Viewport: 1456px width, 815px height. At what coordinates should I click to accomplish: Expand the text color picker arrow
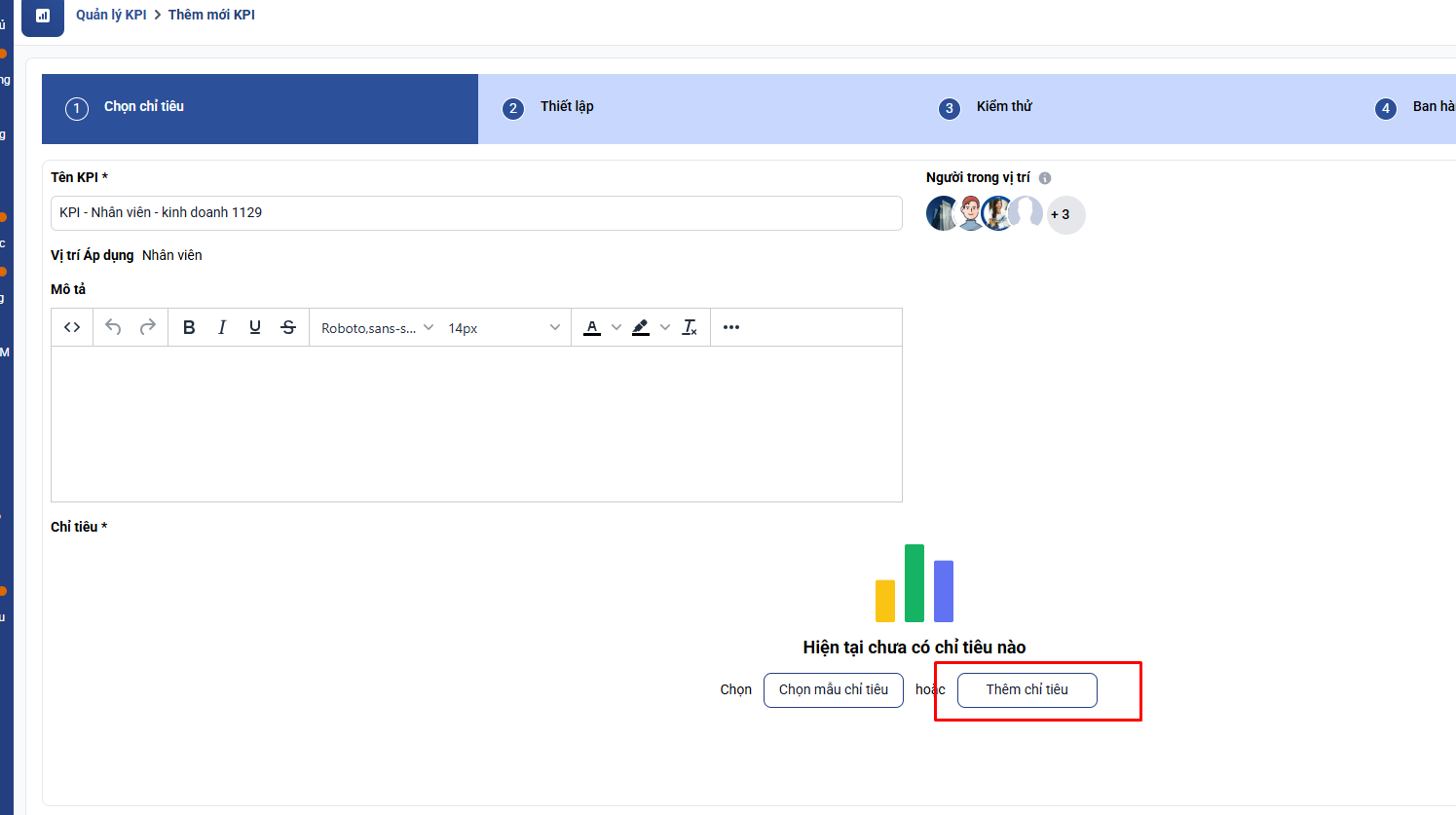click(616, 327)
